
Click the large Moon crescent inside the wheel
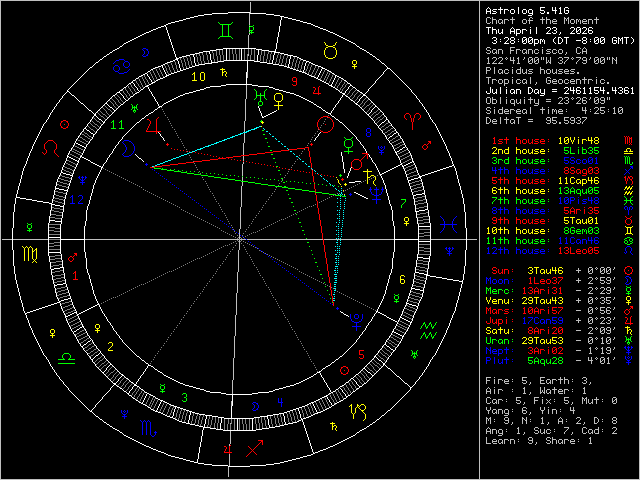pyautogui.click(x=127, y=149)
